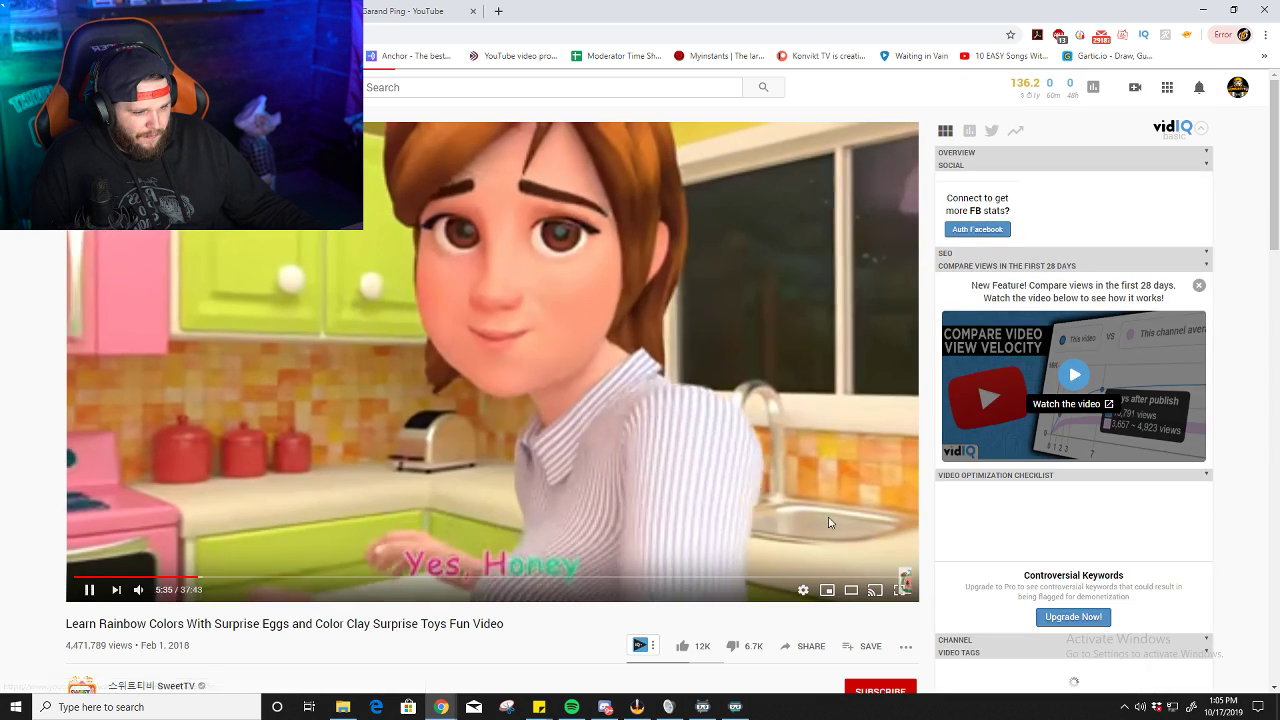Open vidIQ Twitter panel icon
This screenshot has width=1280, height=720.
[992, 130]
